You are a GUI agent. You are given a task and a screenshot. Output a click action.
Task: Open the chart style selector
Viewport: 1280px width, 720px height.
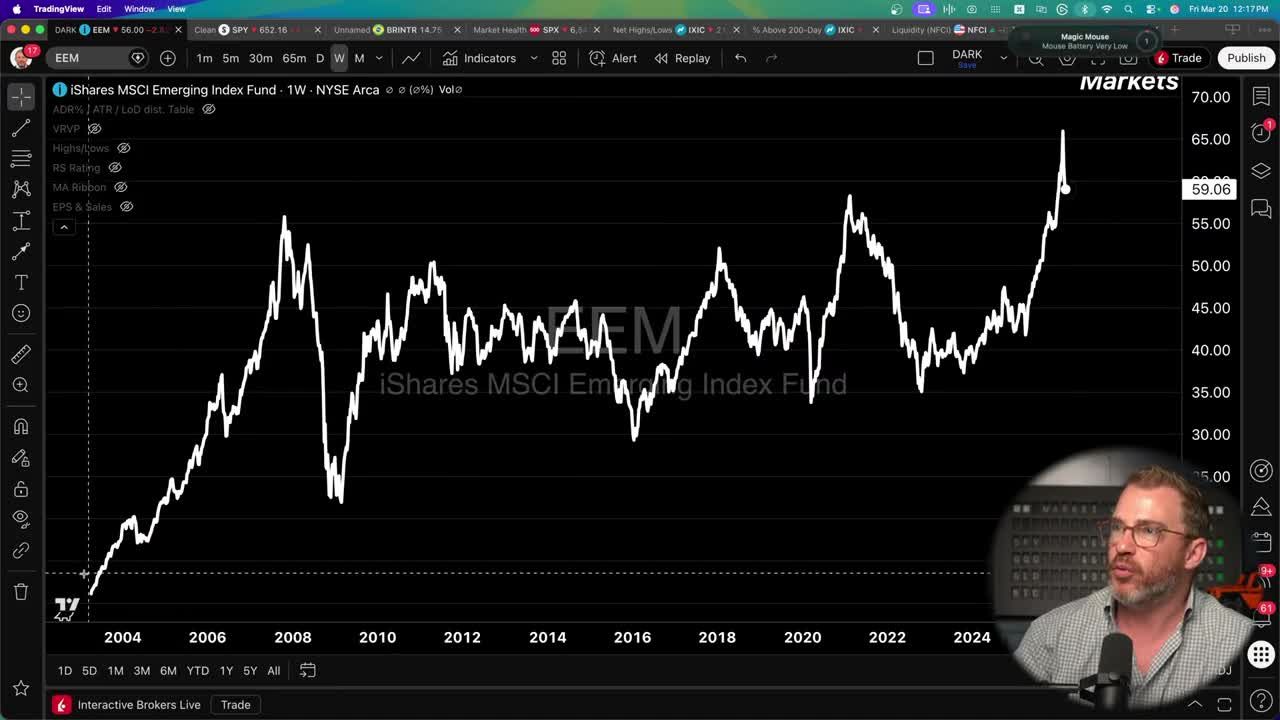411,58
